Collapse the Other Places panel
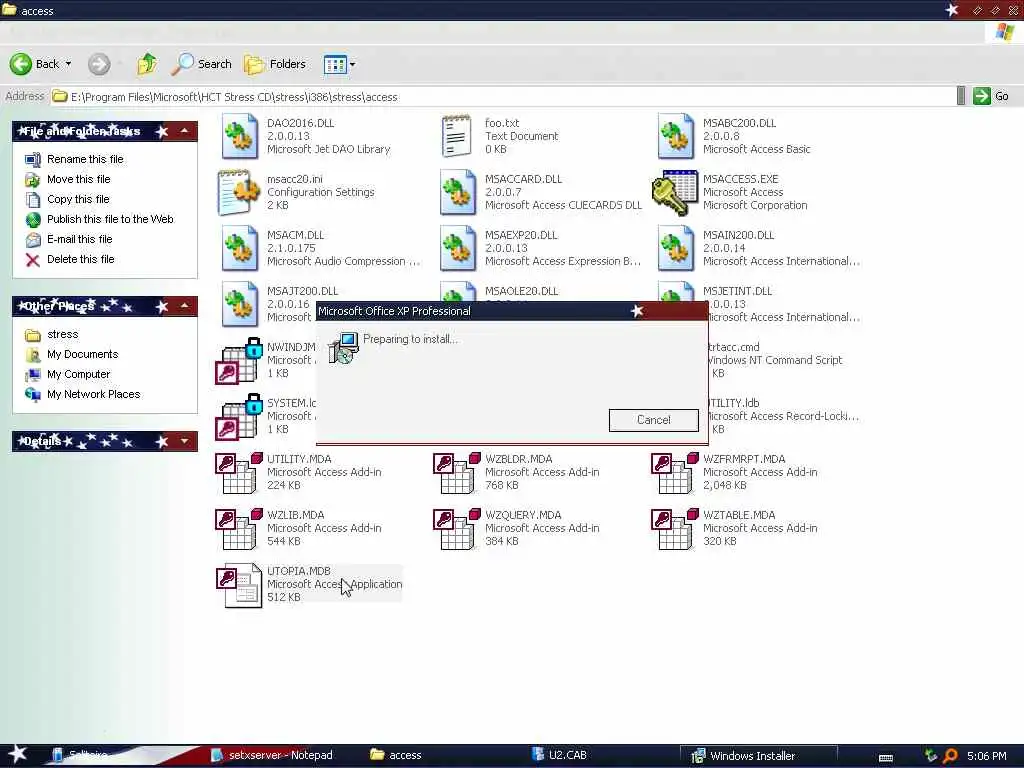The height and width of the screenshot is (768, 1024). 184,306
